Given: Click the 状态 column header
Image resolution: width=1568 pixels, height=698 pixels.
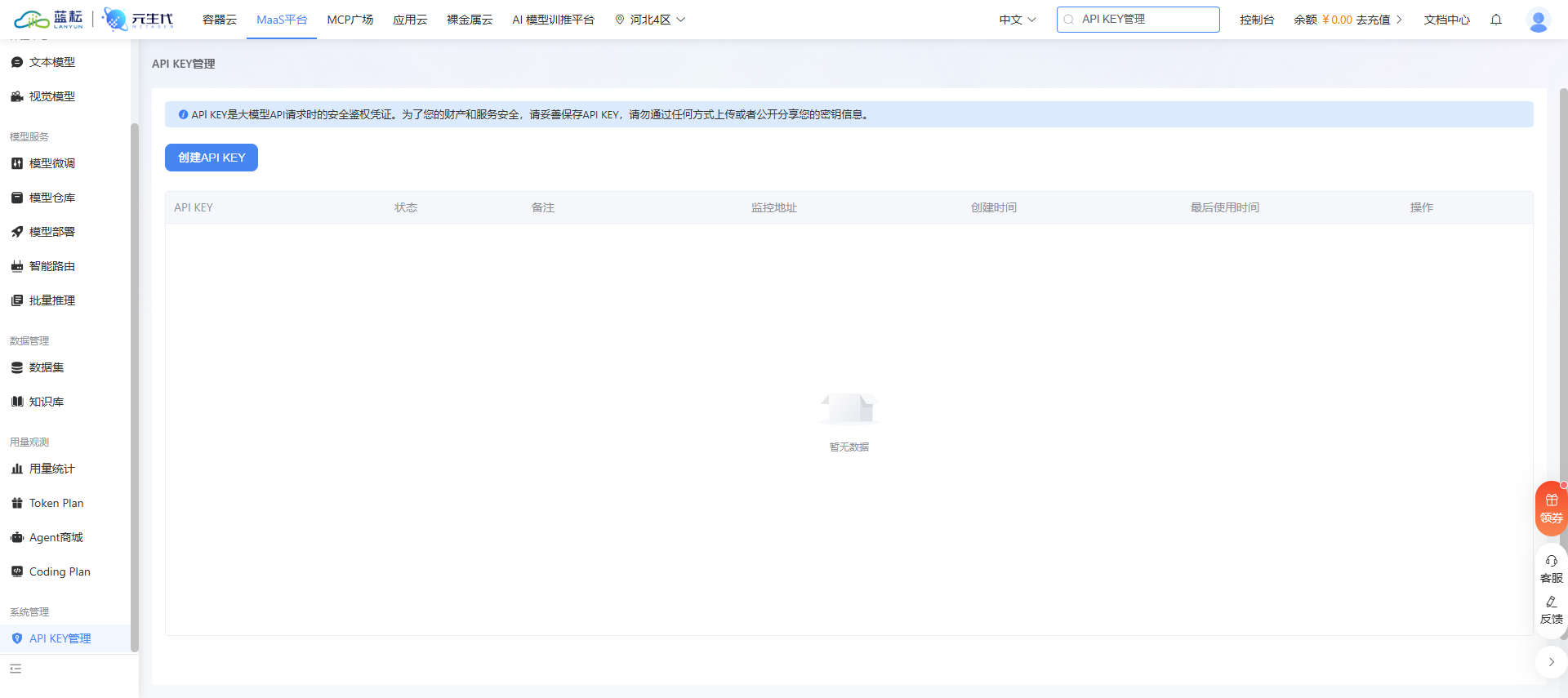Looking at the screenshot, I should (x=406, y=207).
